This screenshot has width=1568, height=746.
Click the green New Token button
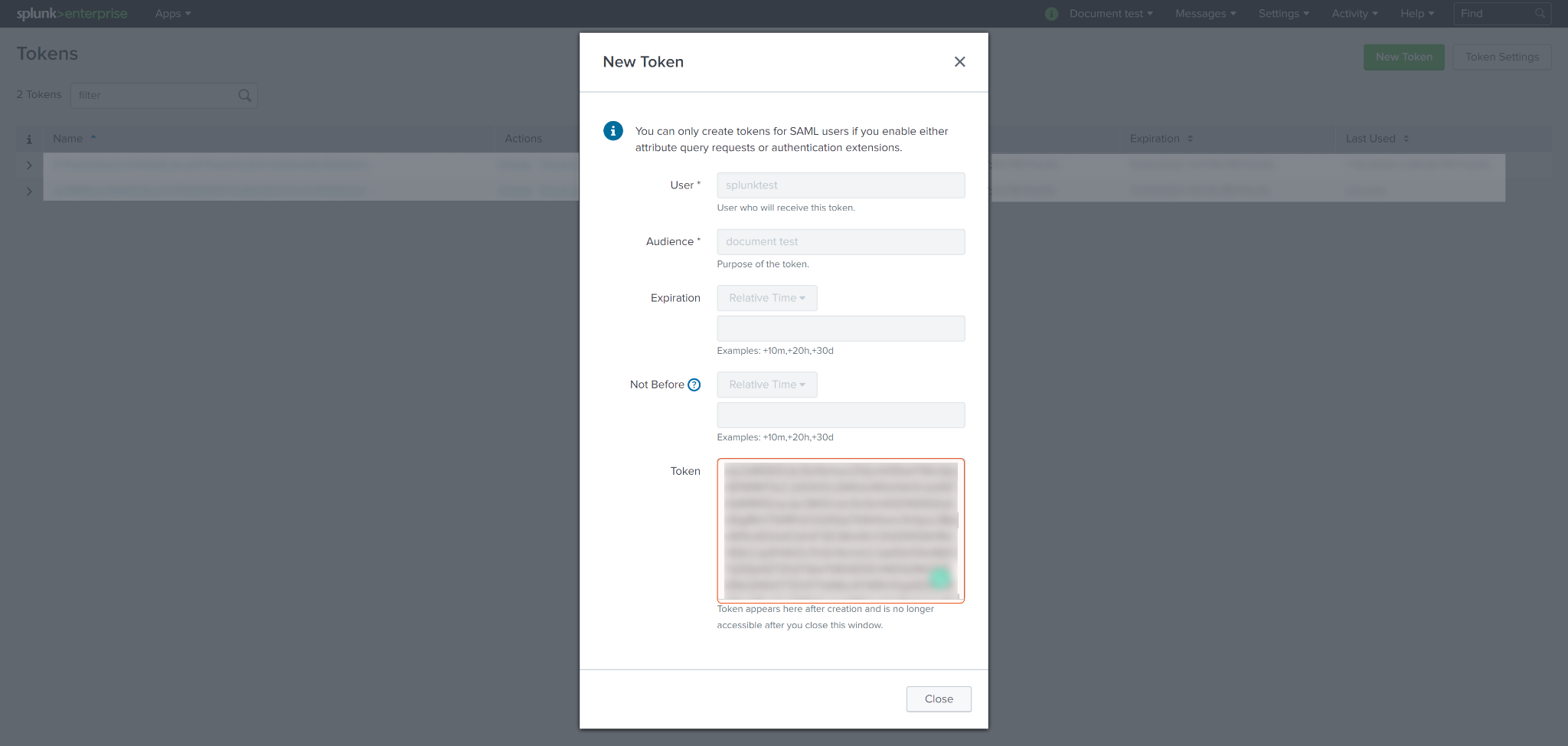(x=1403, y=57)
